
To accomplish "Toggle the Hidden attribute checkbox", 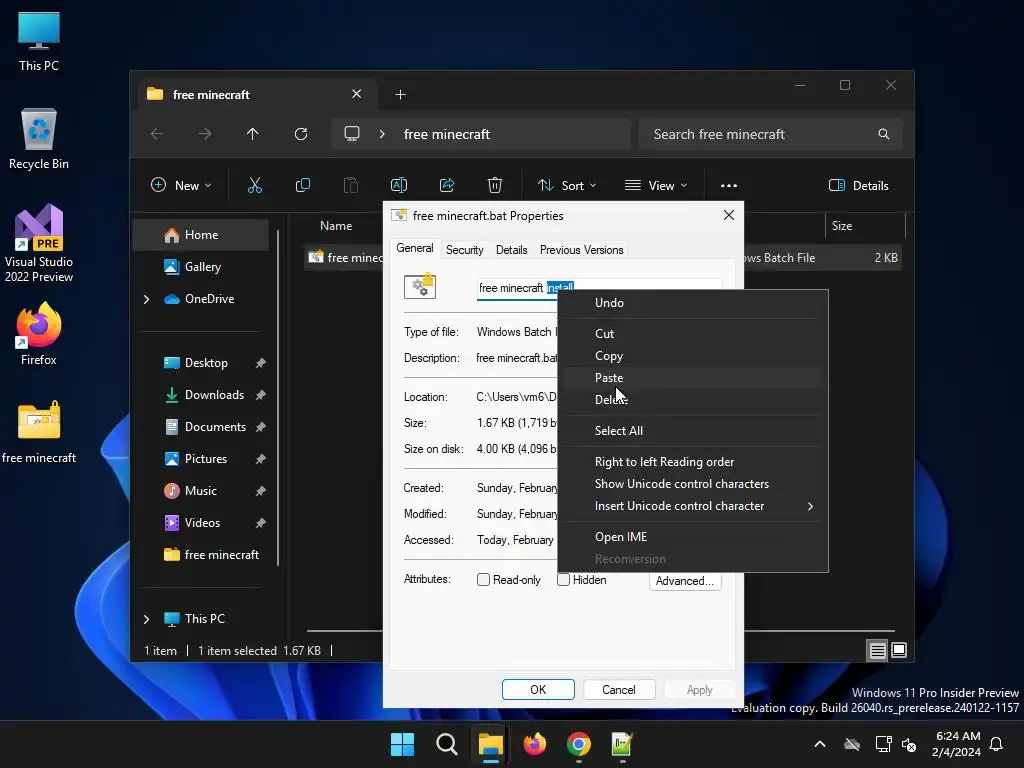I will tap(564, 580).
